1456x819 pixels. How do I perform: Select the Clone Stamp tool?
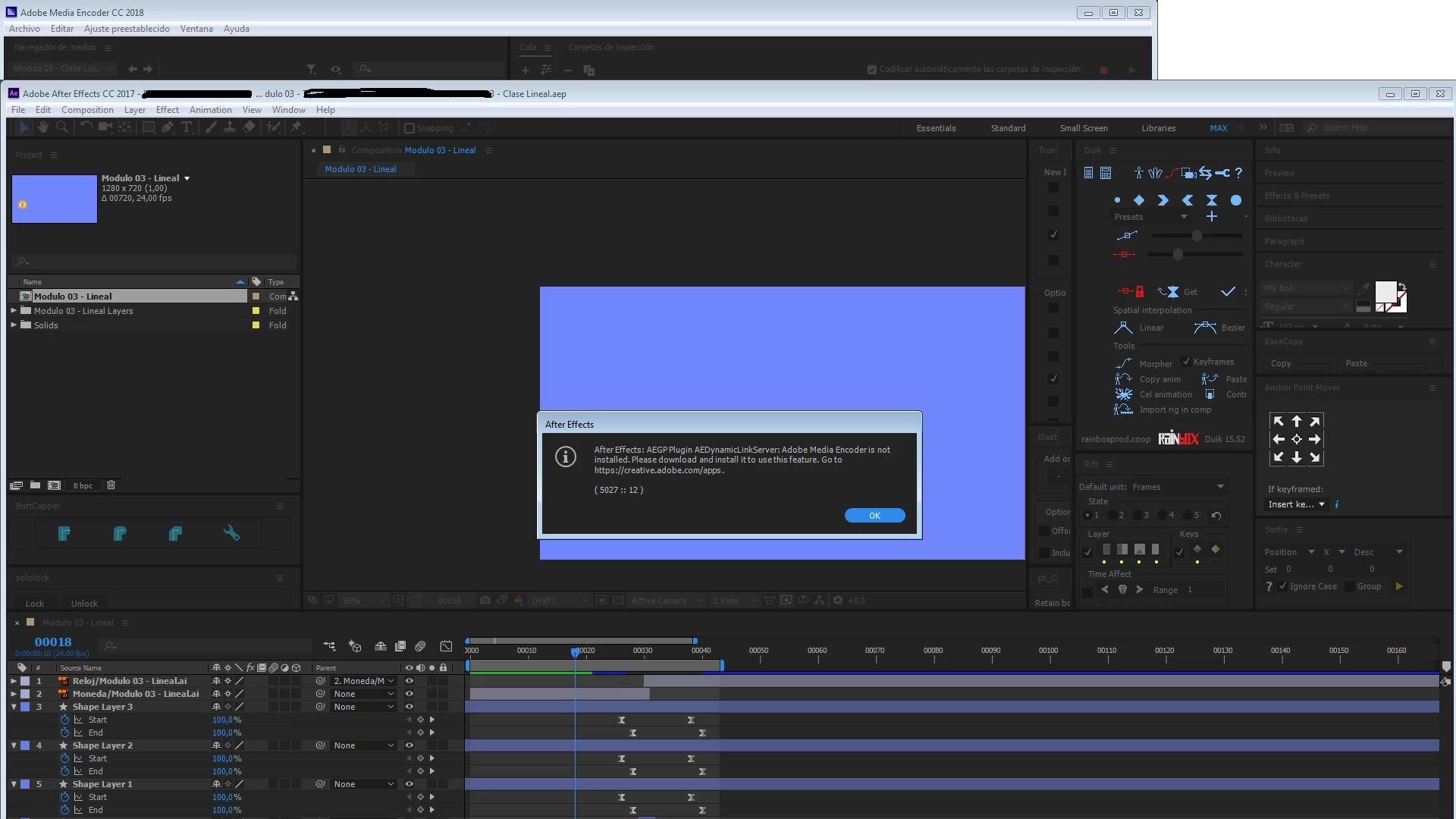click(x=229, y=127)
